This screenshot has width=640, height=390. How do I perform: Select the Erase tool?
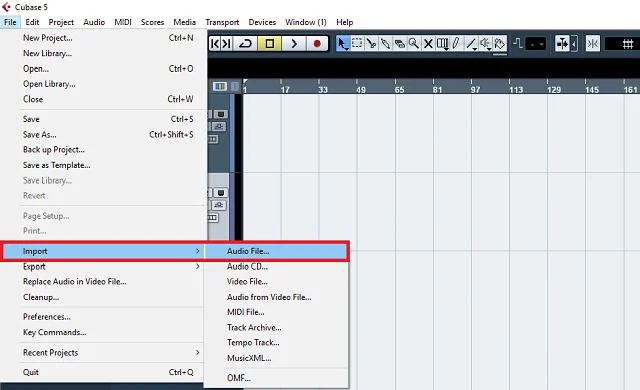coord(400,43)
